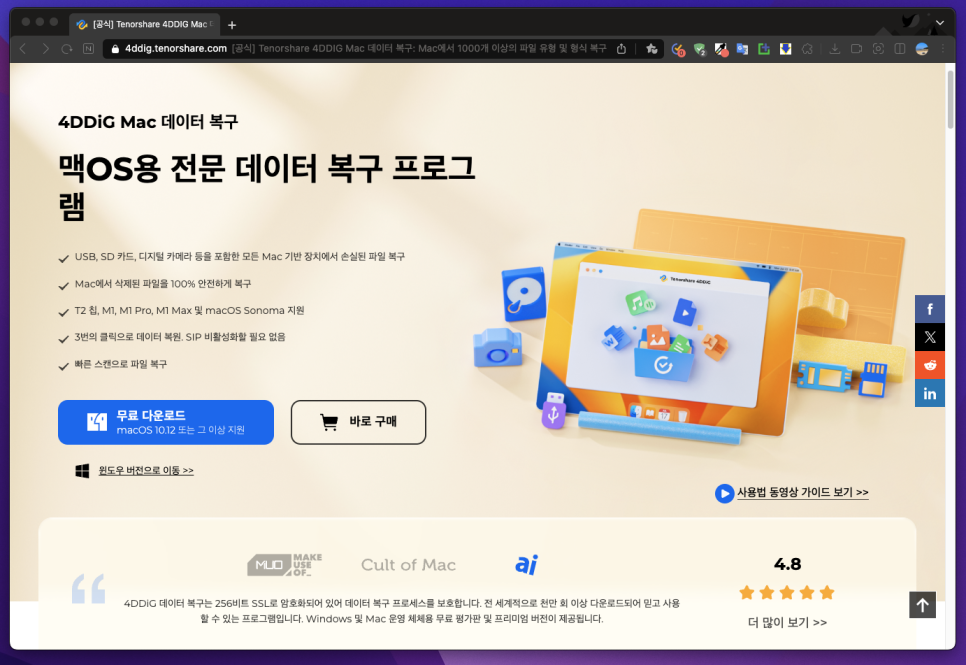The width and height of the screenshot is (966, 665).
Task: Go back with the browser back arrow
Action: [x=23, y=49]
